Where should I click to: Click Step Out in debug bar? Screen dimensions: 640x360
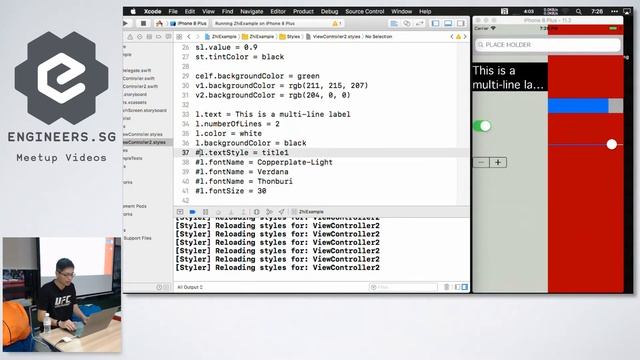(244, 212)
